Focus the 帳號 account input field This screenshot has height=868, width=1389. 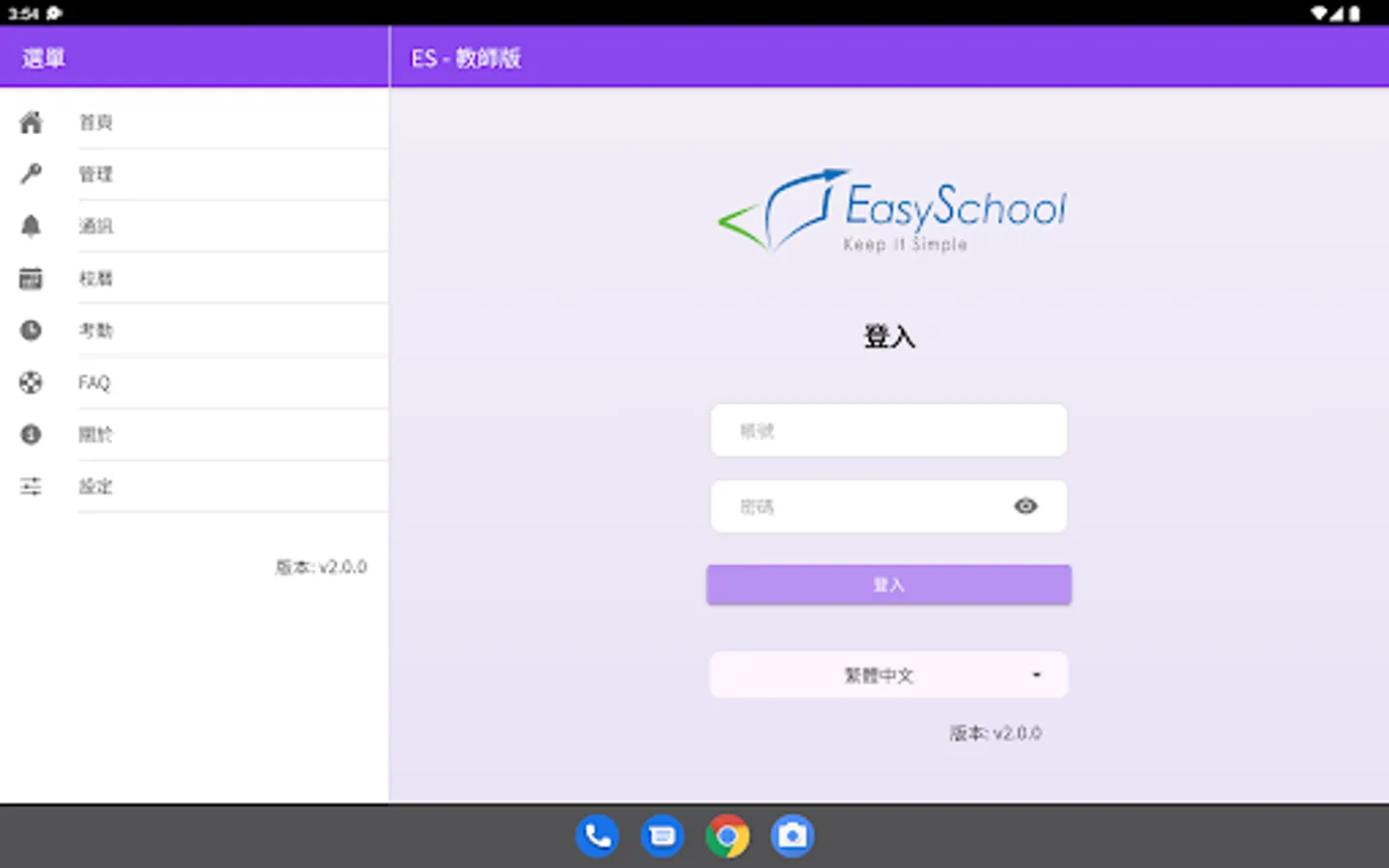tap(888, 430)
